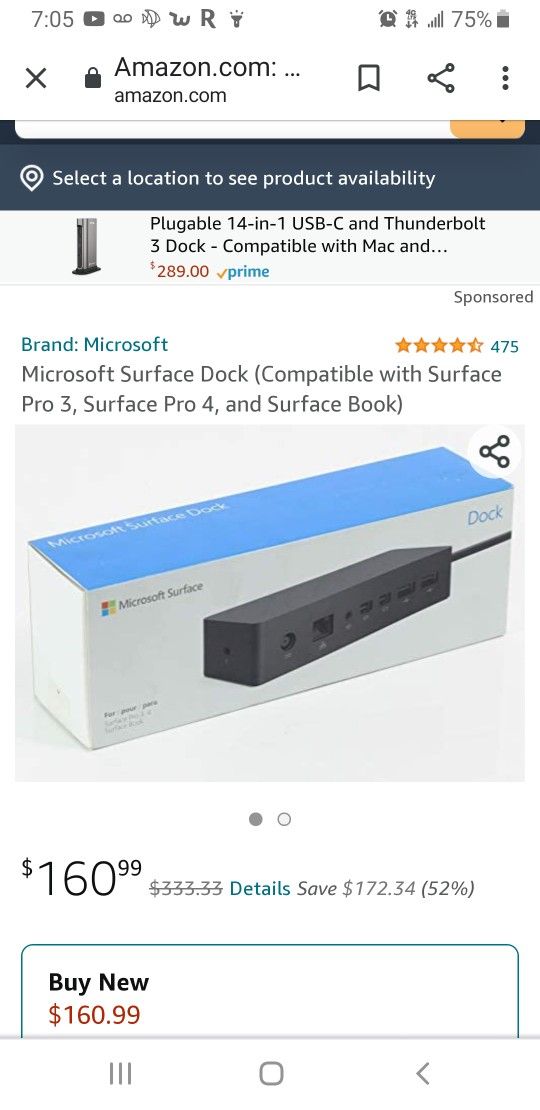Tap the Android home button
Screen dimensions: 540x1110
coord(271,1074)
